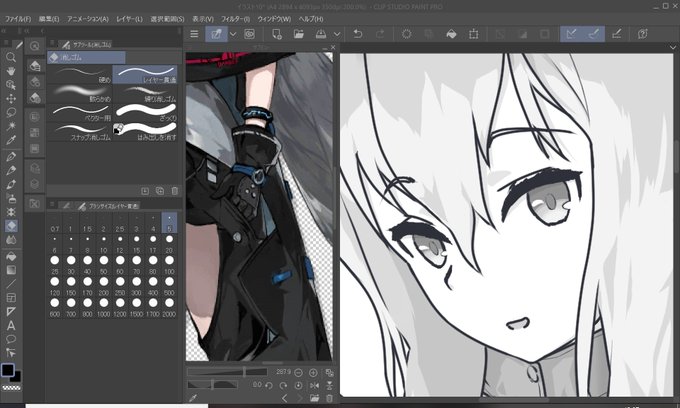Select the Gradient tool
The image size is (680, 408).
11,270
